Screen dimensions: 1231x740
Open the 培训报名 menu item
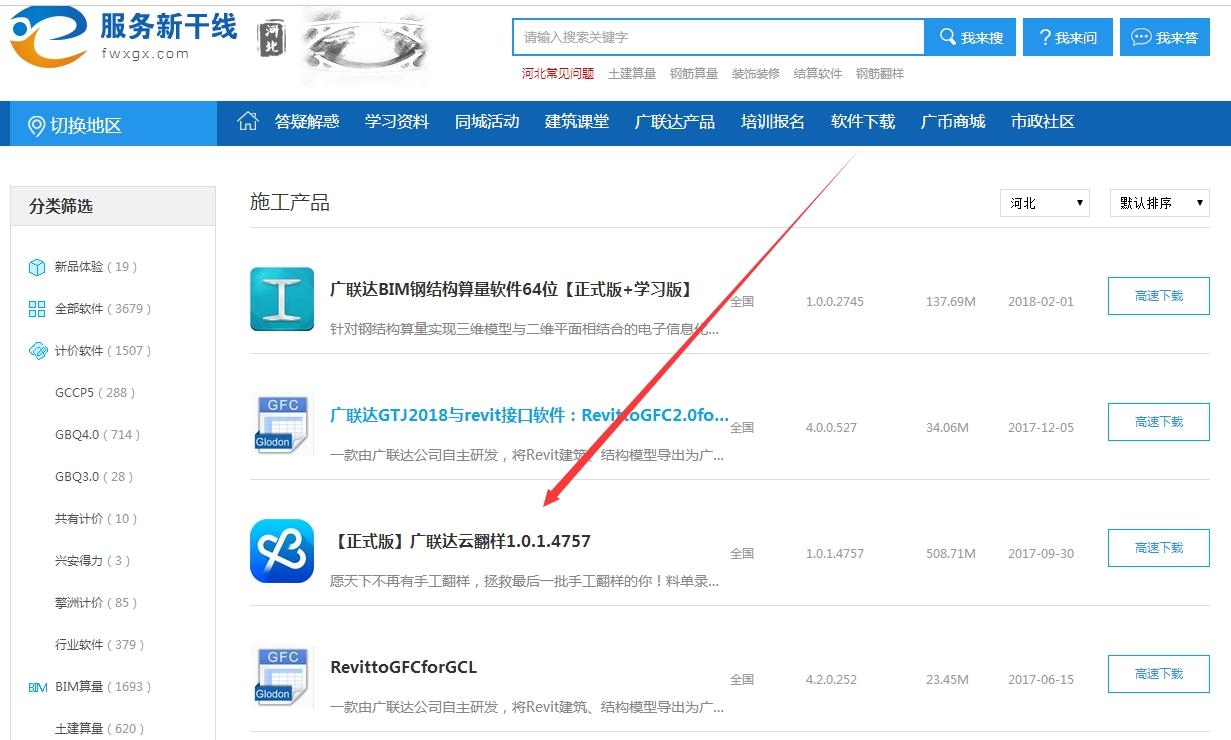pyautogui.click(x=773, y=121)
